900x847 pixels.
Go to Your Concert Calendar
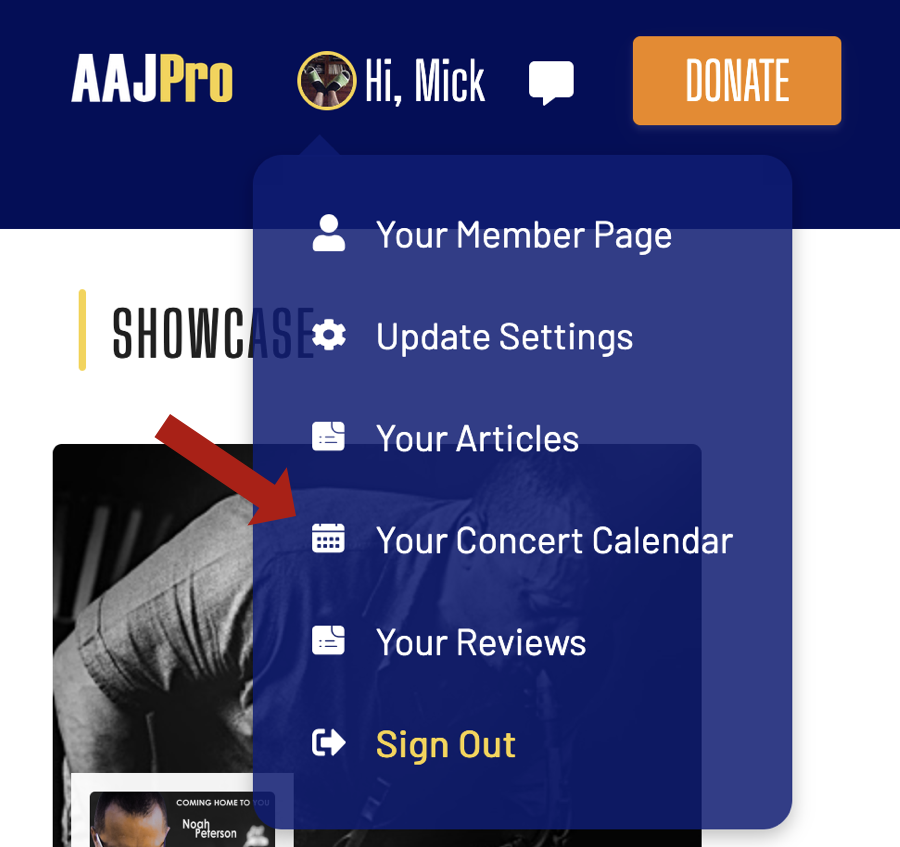coord(554,541)
